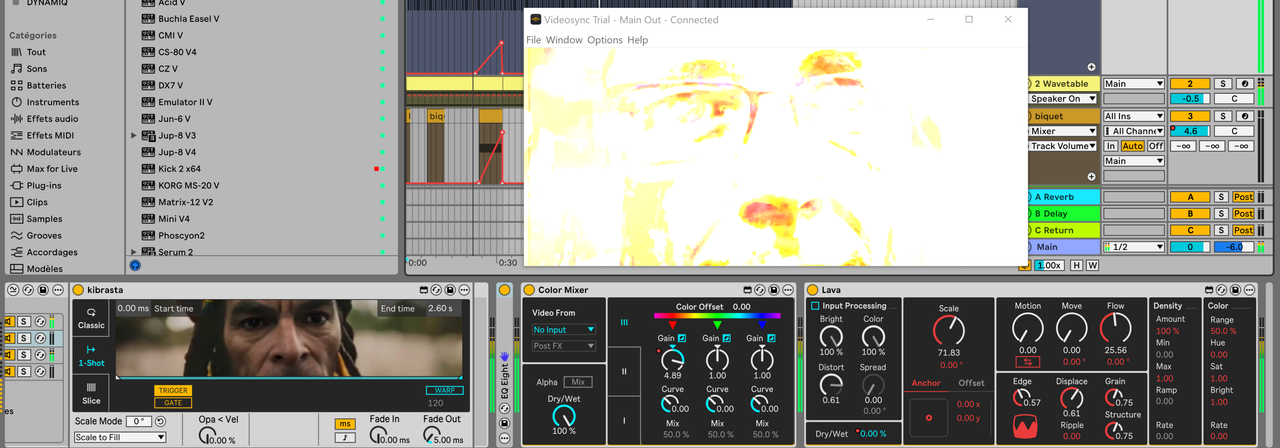Open the Samples category

pos(44,219)
